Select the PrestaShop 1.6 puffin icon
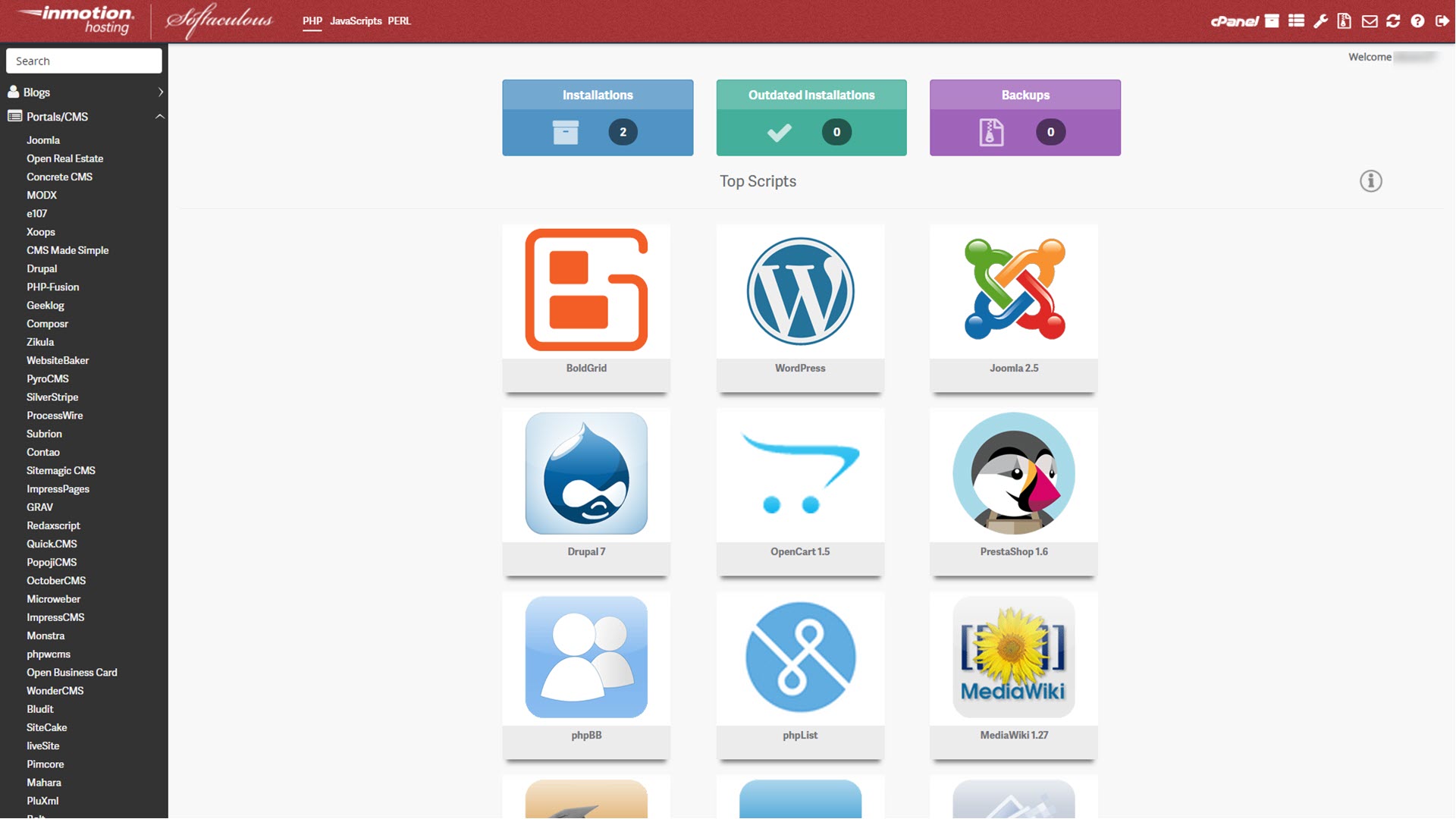This screenshot has width=1456, height=819. [x=1014, y=473]
